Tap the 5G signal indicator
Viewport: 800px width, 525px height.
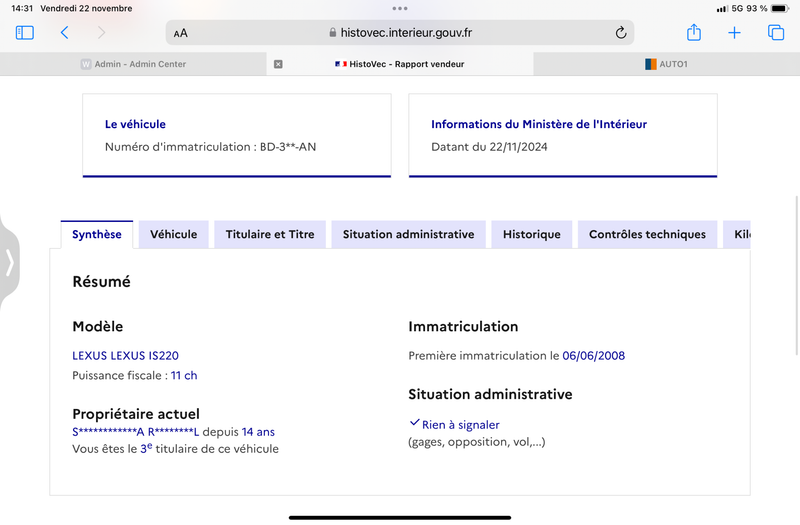point(737,9)
